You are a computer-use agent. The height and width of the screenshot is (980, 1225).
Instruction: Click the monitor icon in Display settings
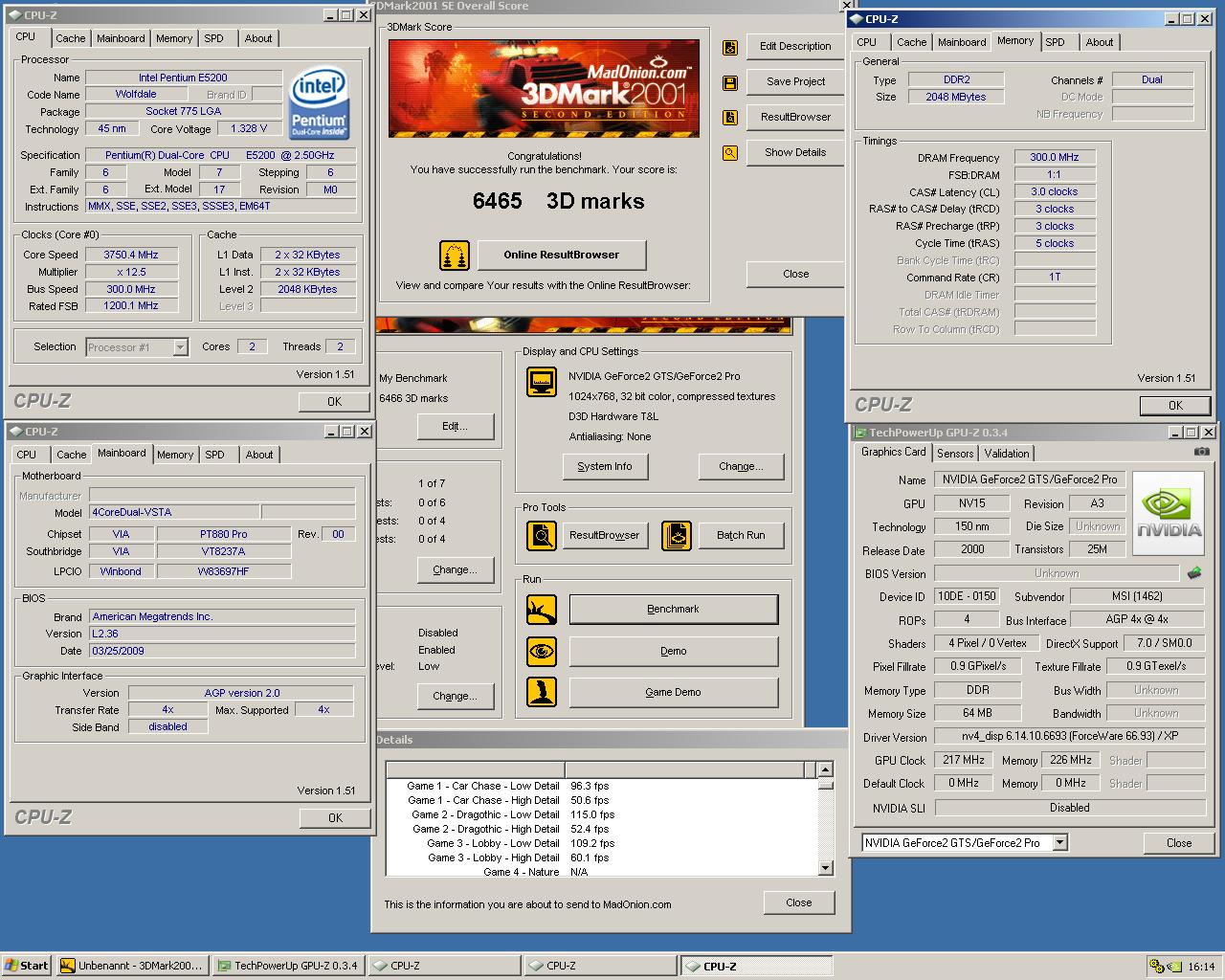pos(542,382)
